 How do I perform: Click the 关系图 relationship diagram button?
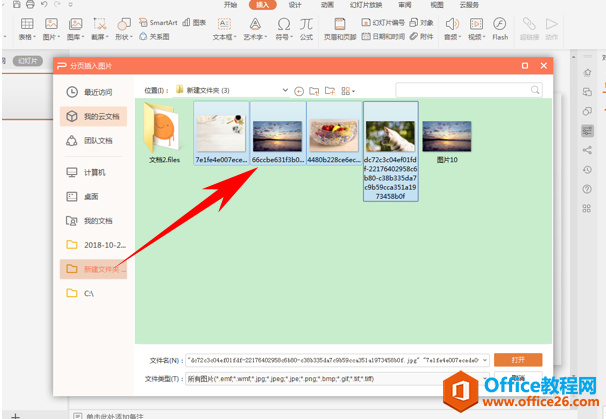154,36
